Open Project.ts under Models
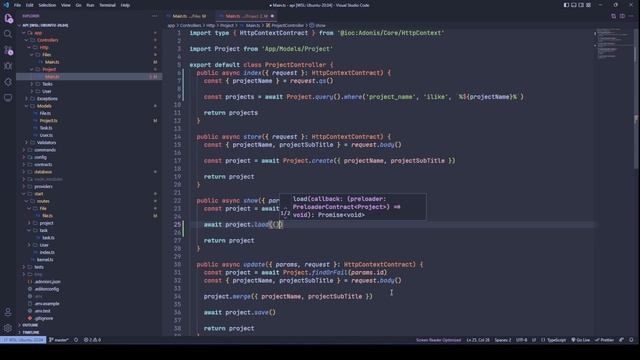 (49, 121)
